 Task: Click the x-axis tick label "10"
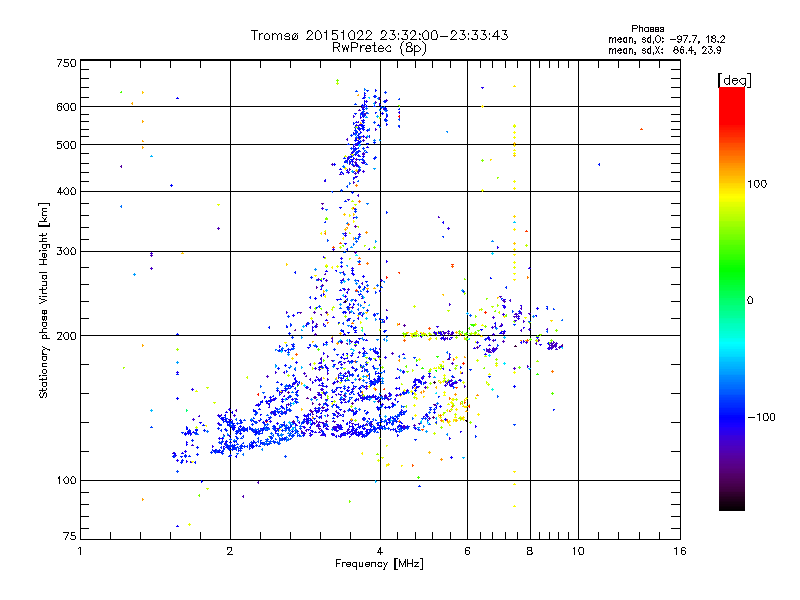578,551
